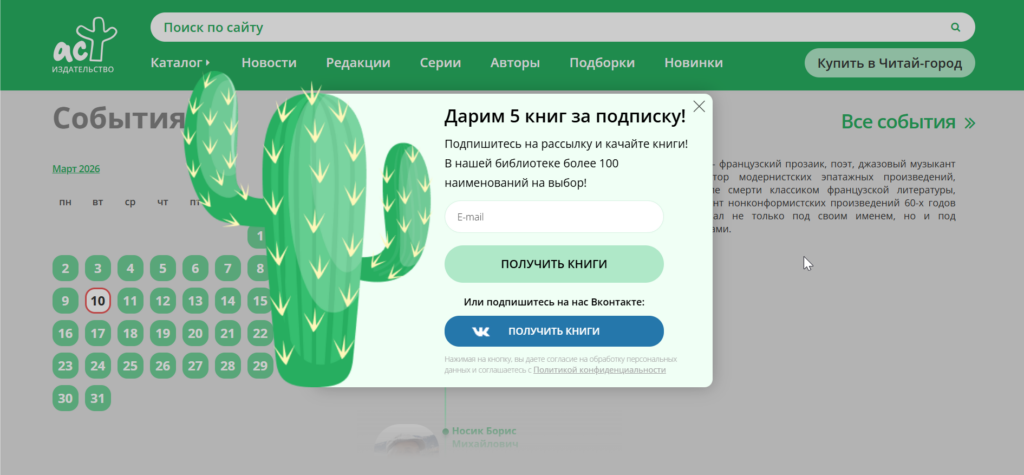Focus the E-mail input field
The image size is (1024, 475).
[553, 217]
